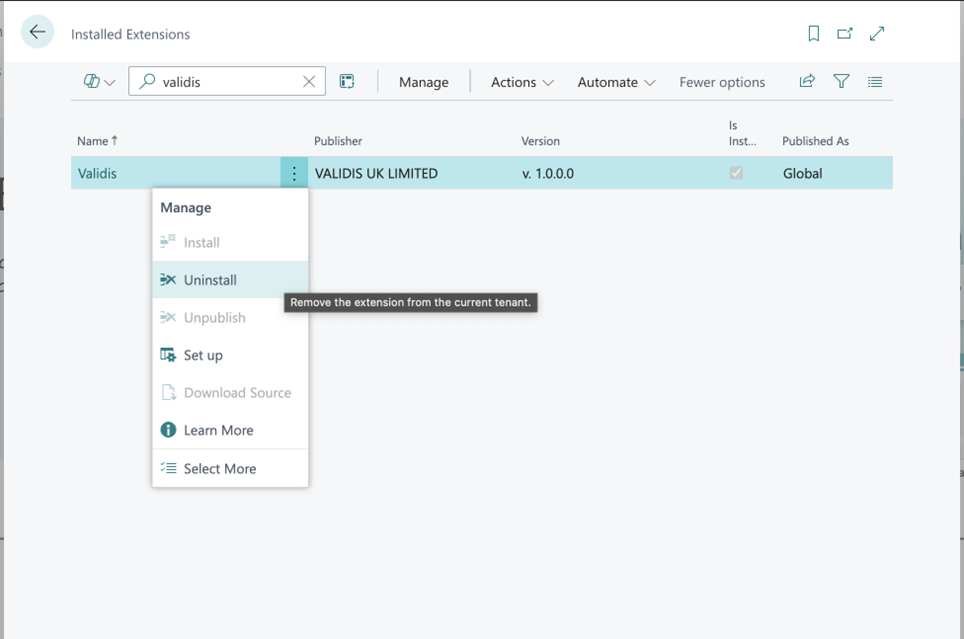The height and width of the screenshot is (639, 964).
Task: Sort by the Name column header
Action: click(x=97, y=141)
